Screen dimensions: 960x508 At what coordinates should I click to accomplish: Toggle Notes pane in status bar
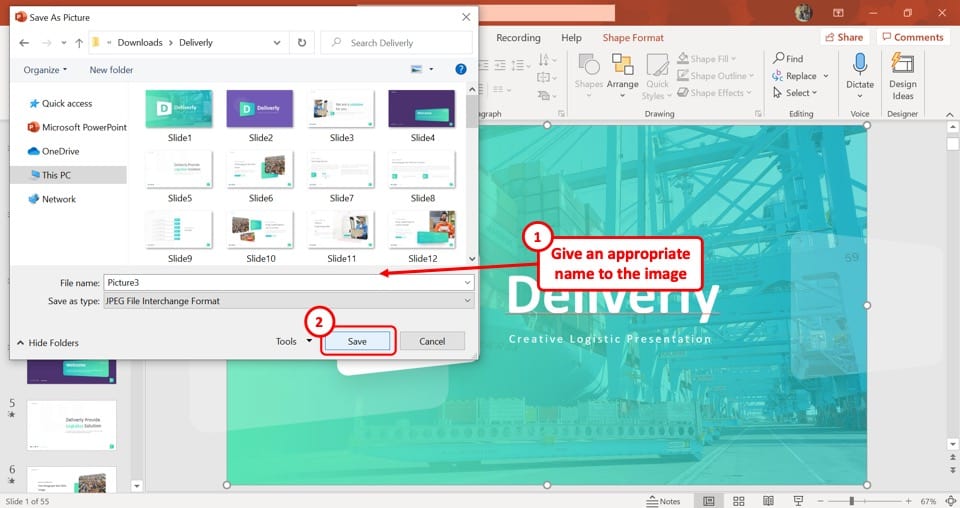(664, 501)
